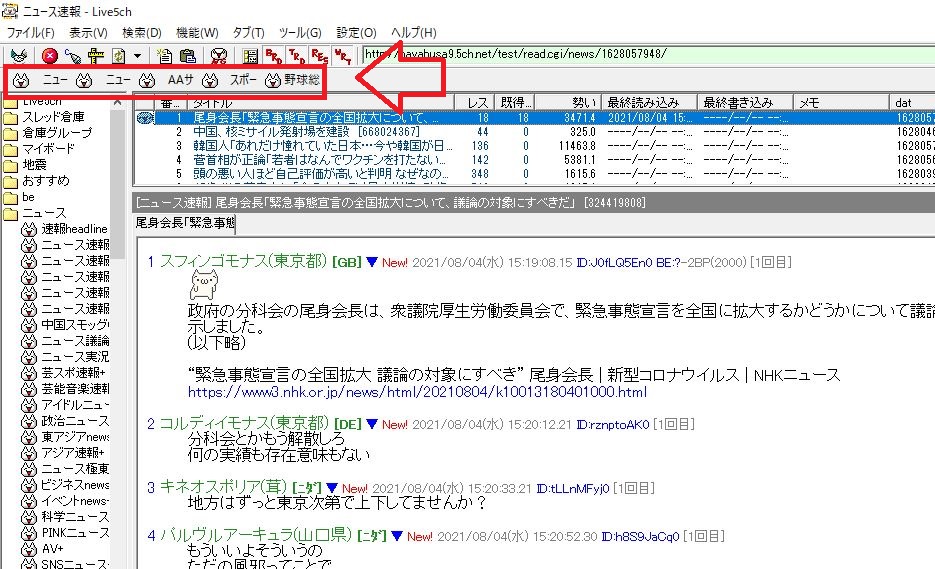
Task: Click the WRT write toolbar icon
Action: pos(343,55)
